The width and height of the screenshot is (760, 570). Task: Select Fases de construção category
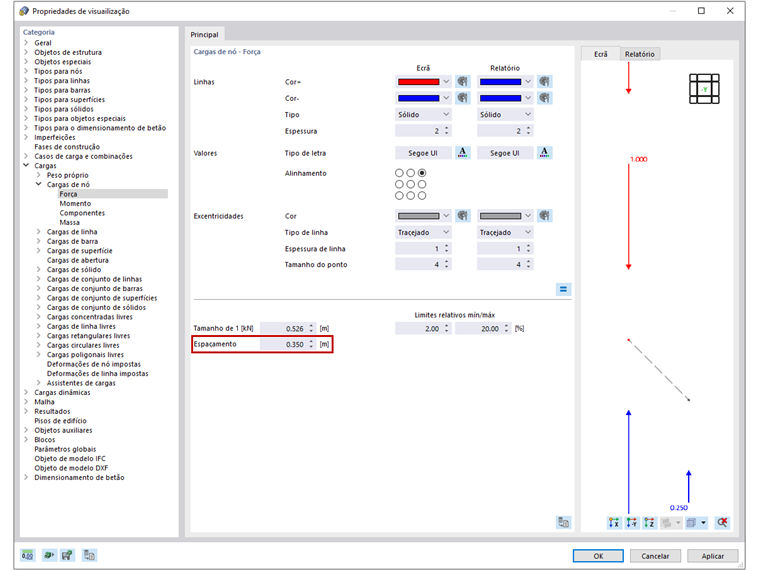(x=67, y=146)
